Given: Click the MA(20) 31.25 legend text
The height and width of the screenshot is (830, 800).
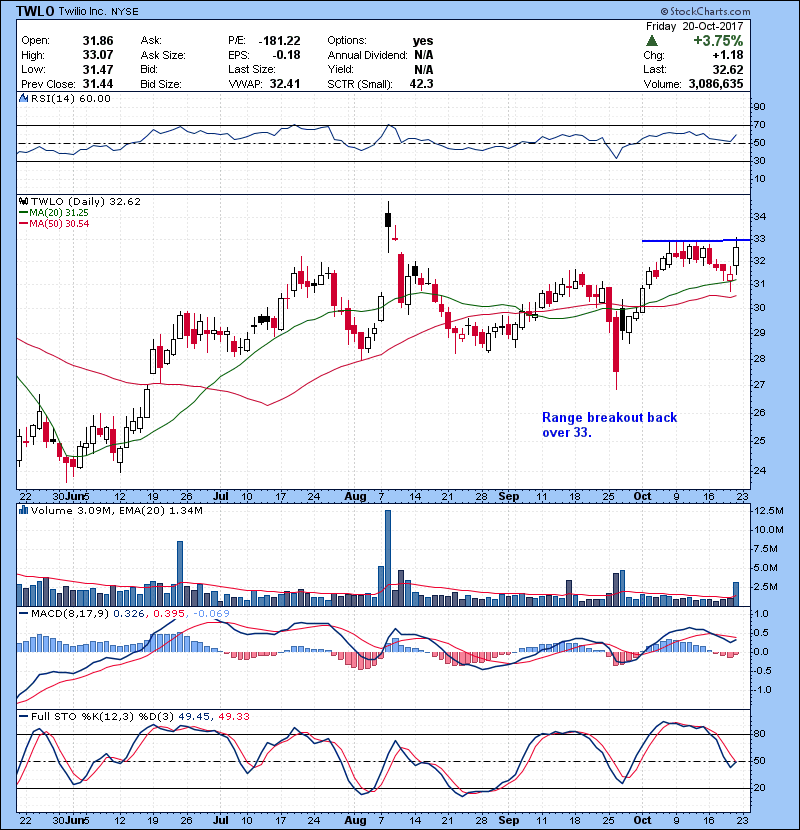Looking at the screenshot, I should pos(59,213).
